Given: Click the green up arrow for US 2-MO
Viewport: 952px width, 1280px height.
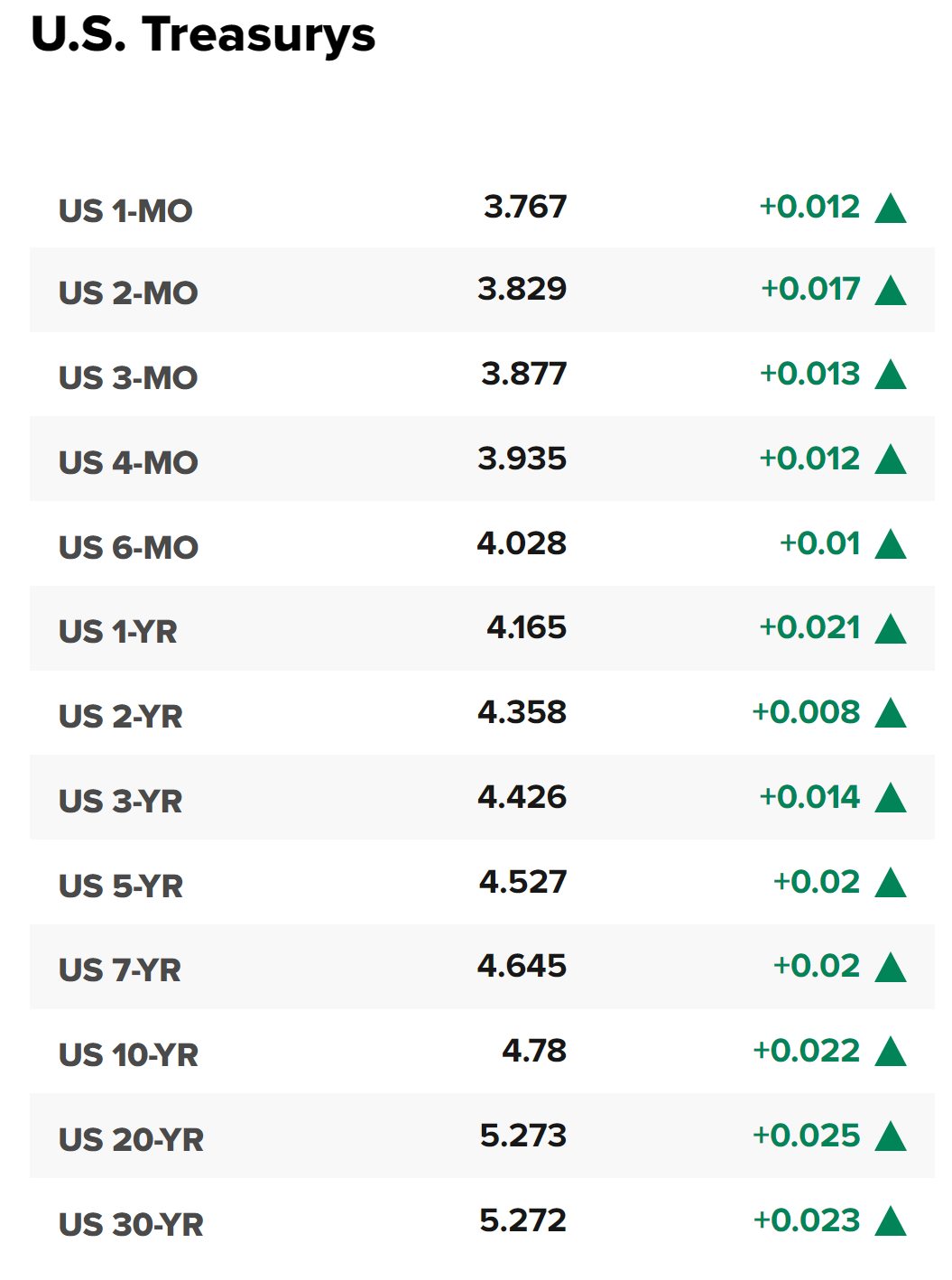Looking at the screenshot, I should coord(890,291).
